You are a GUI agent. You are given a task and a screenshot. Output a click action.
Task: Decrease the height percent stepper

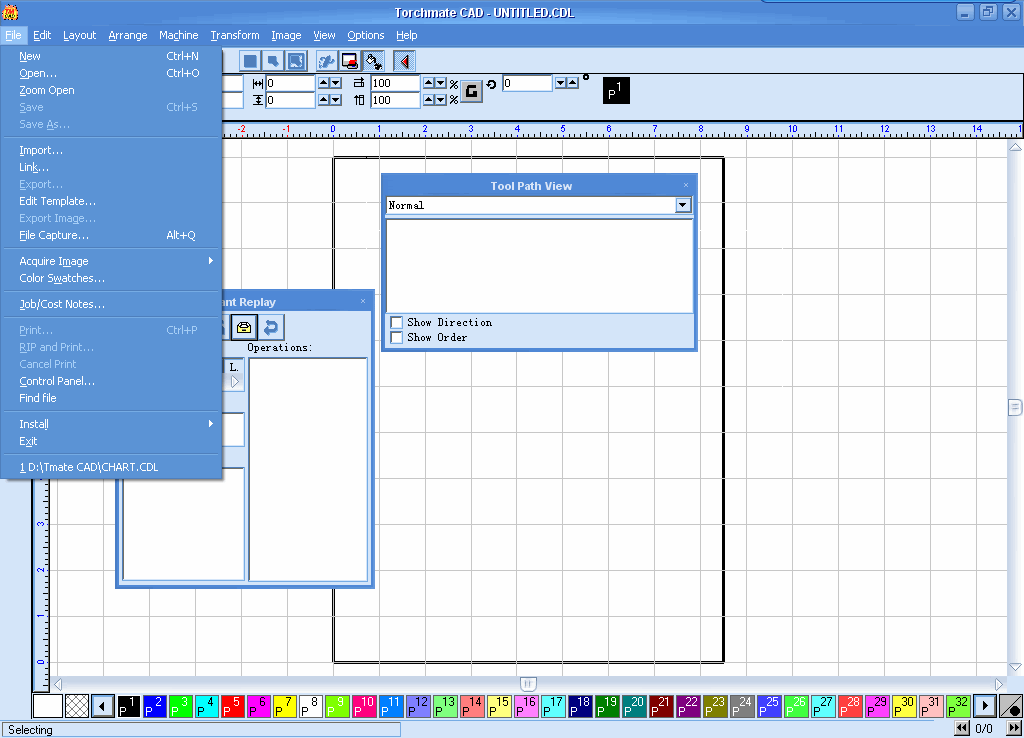pyautogui.click(x=441, y=100)
